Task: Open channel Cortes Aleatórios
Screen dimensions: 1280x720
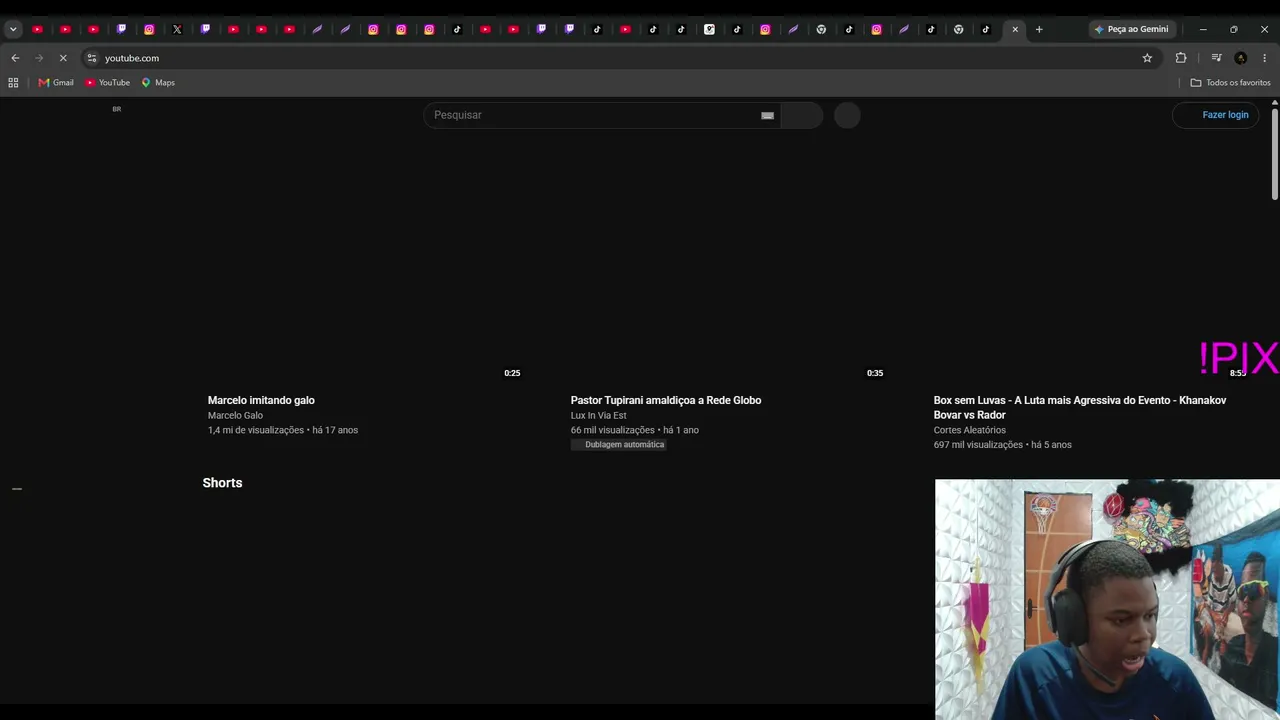Action: (x=970, y=430)
